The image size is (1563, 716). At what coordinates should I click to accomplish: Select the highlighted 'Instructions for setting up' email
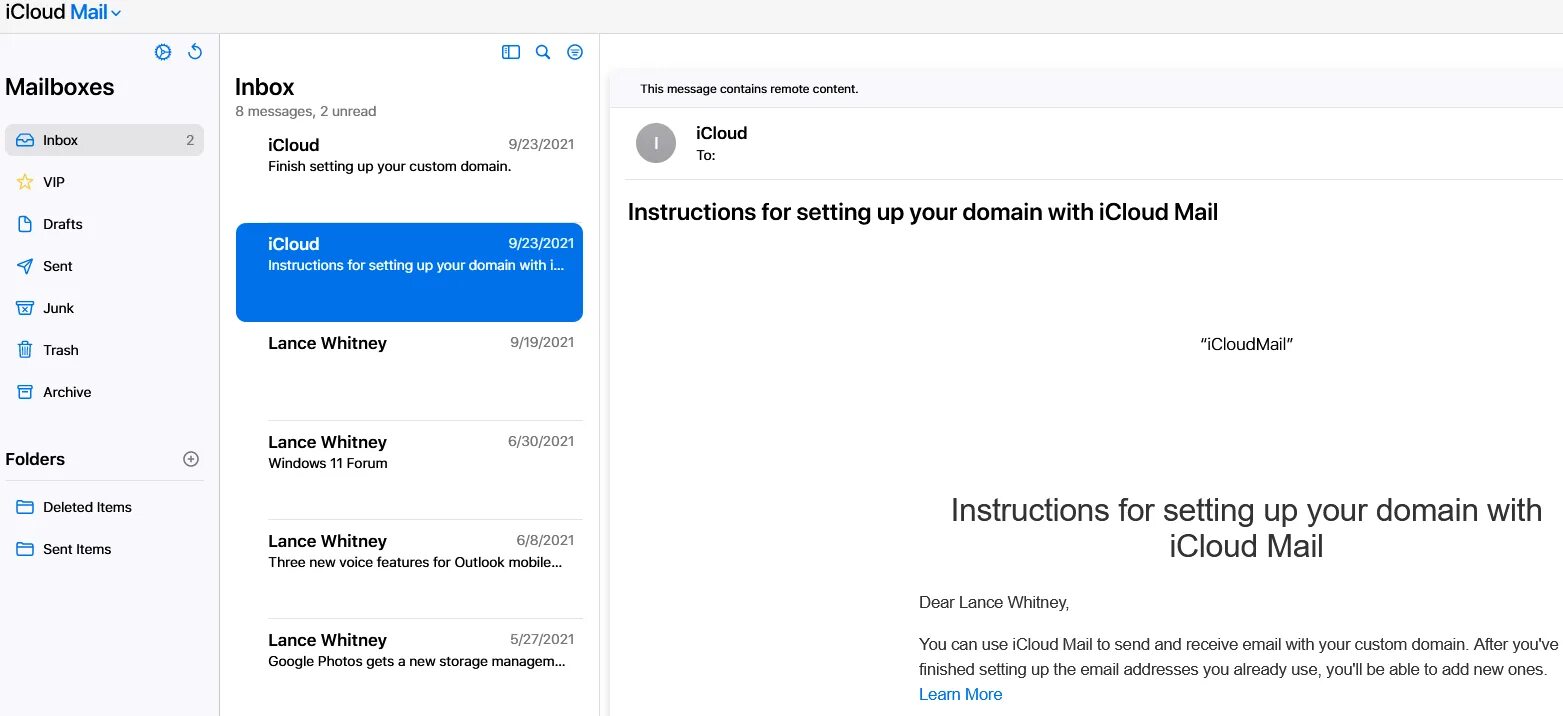(x=409, y=272)
